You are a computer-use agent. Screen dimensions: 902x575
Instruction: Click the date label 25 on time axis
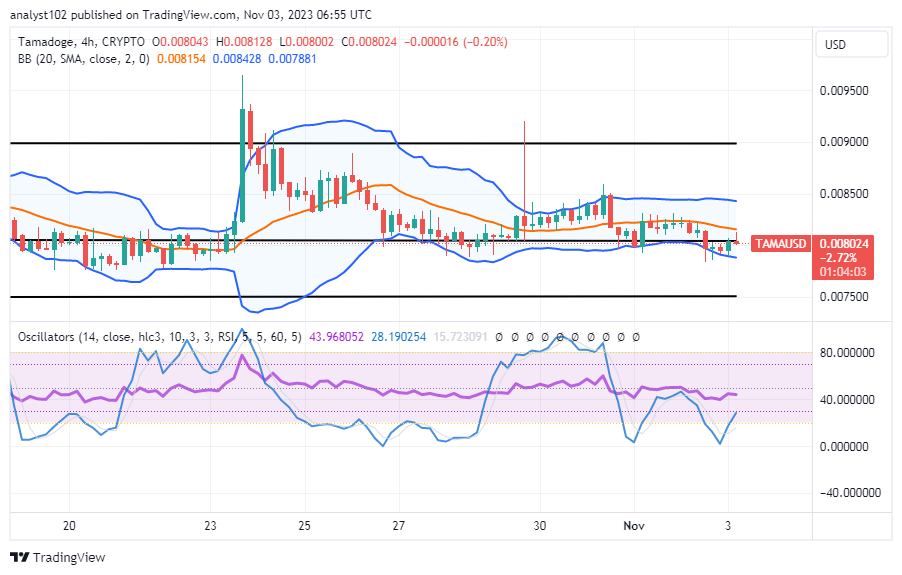[304, 526]
